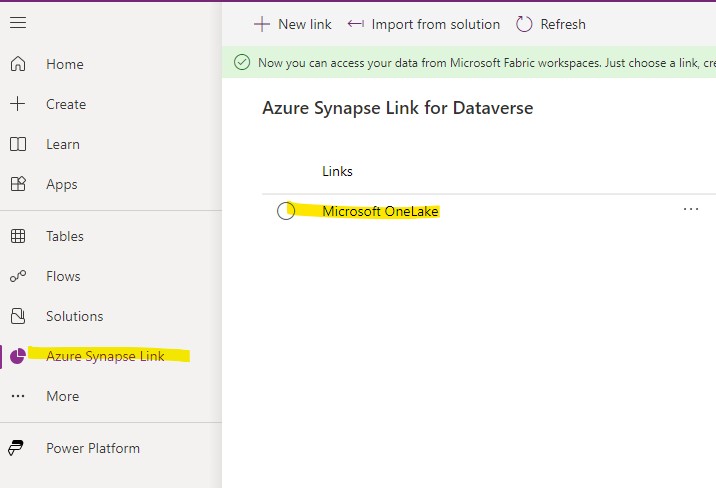Click the Tables grid icon
This screenshot has width=716, height=488.
[18, 236]
